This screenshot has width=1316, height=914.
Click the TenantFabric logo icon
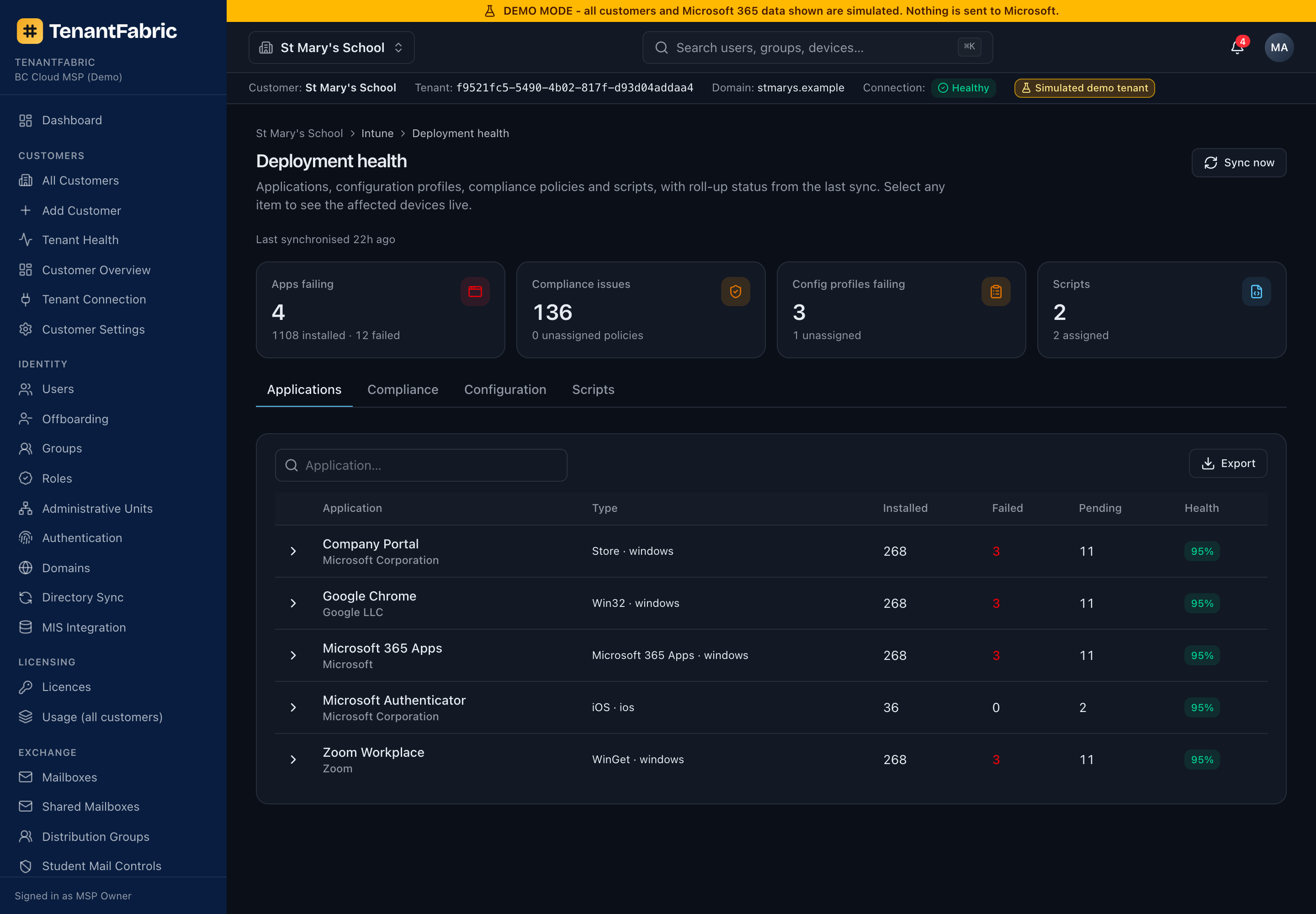[x=30, y=31]
